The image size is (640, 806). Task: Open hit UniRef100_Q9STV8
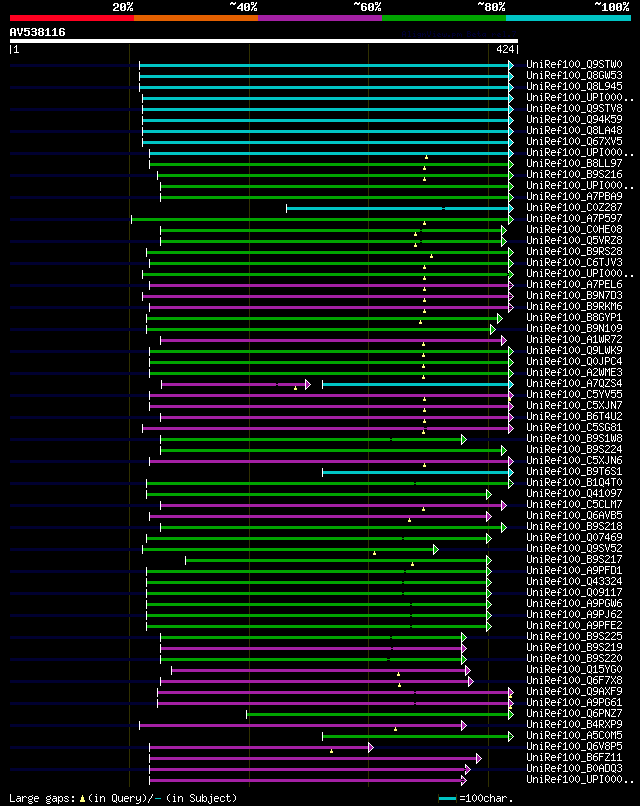pos(574,108)
